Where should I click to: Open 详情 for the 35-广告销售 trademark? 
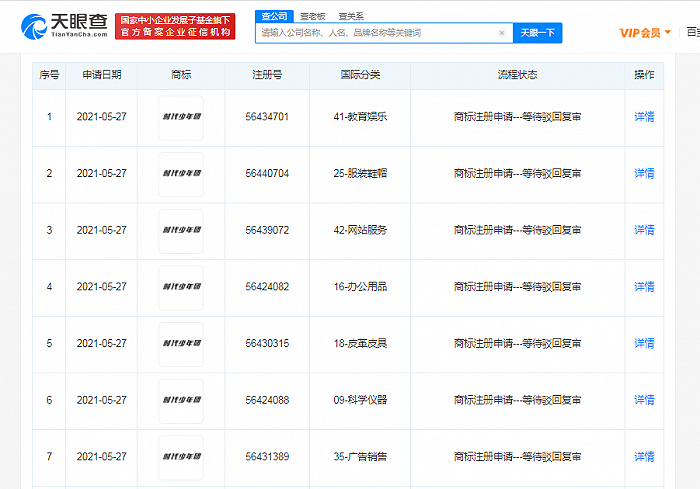(644, 456)
